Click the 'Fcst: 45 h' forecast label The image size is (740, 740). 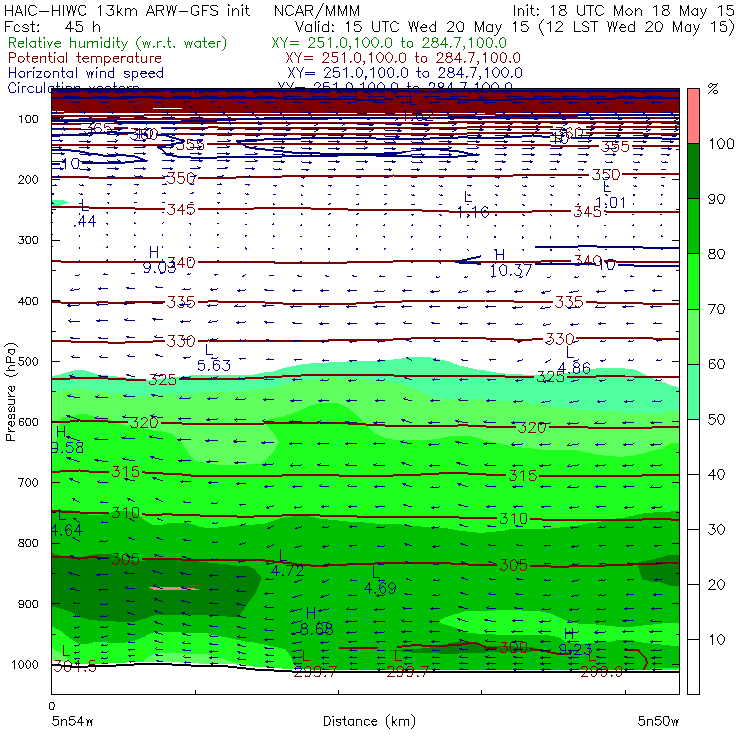[x=52, y=27]
